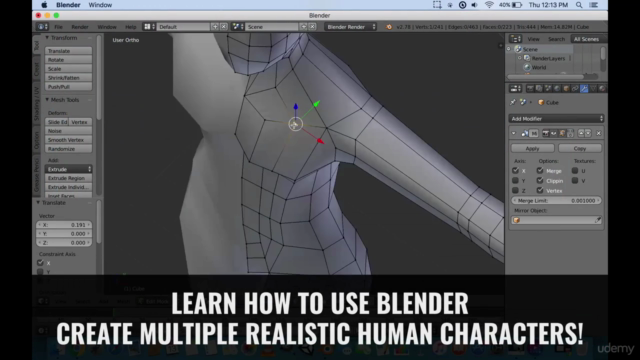Open the Properties editor type icon
The width and height of the screenshot is (640, 360).
[516, 89]
